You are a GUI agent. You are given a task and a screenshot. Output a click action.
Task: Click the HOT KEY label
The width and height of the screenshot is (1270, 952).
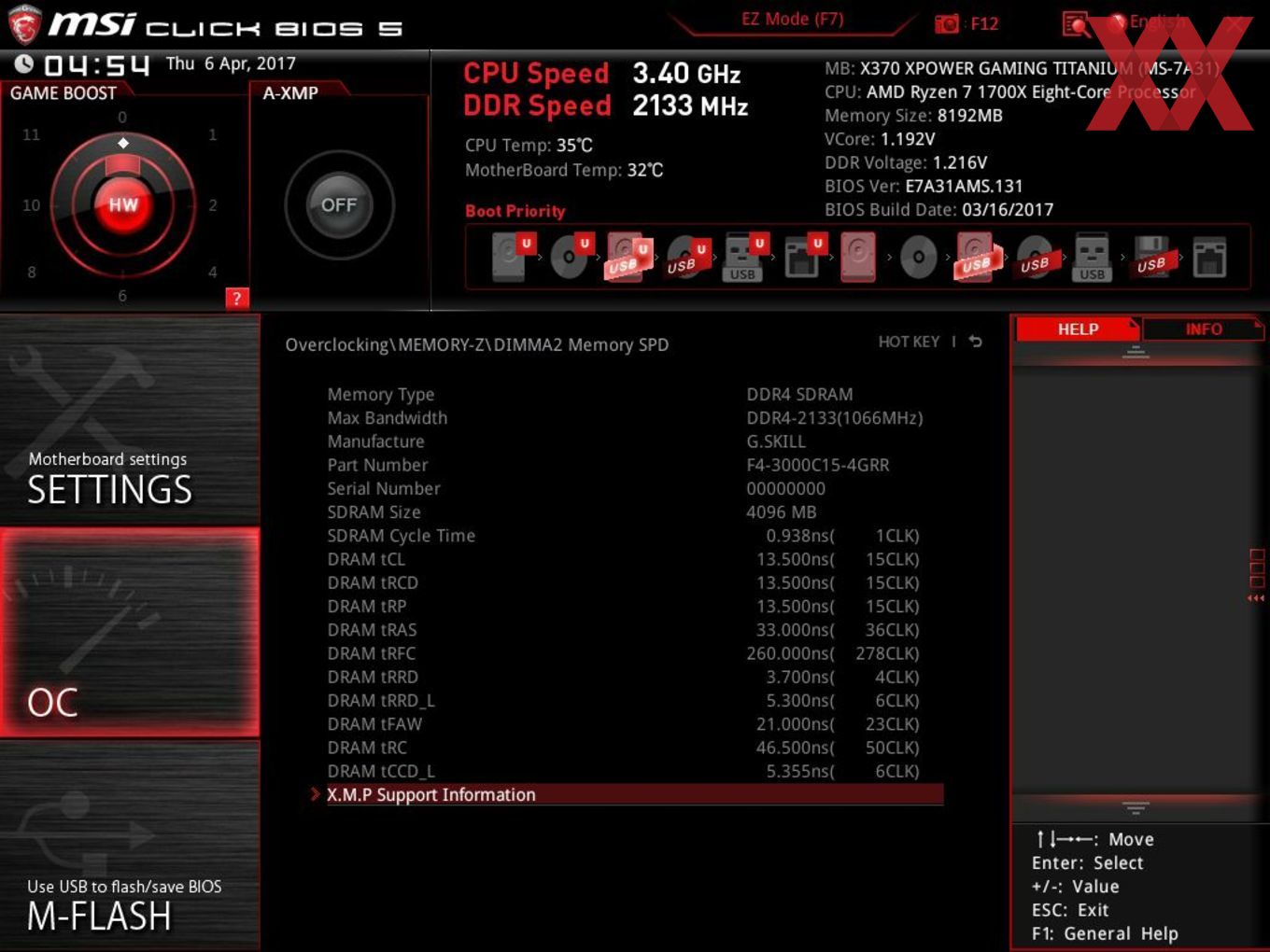click(x=909, y=342)
